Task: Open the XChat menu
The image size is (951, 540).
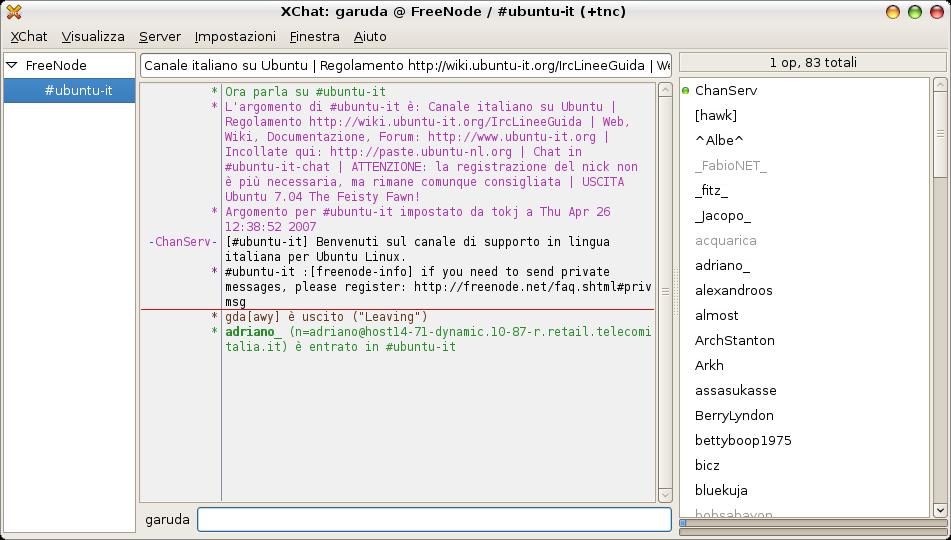Action: (x=29, y=36)
